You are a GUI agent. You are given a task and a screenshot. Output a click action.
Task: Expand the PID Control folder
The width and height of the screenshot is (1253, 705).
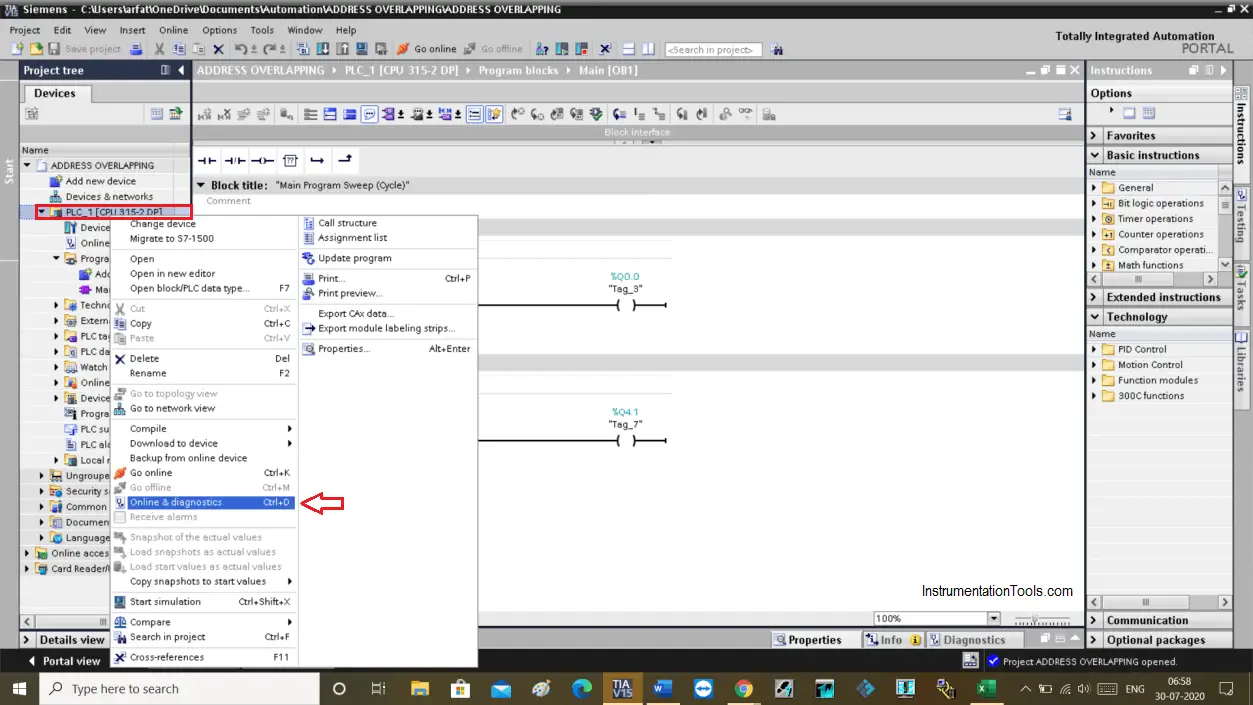point(1094,349)
